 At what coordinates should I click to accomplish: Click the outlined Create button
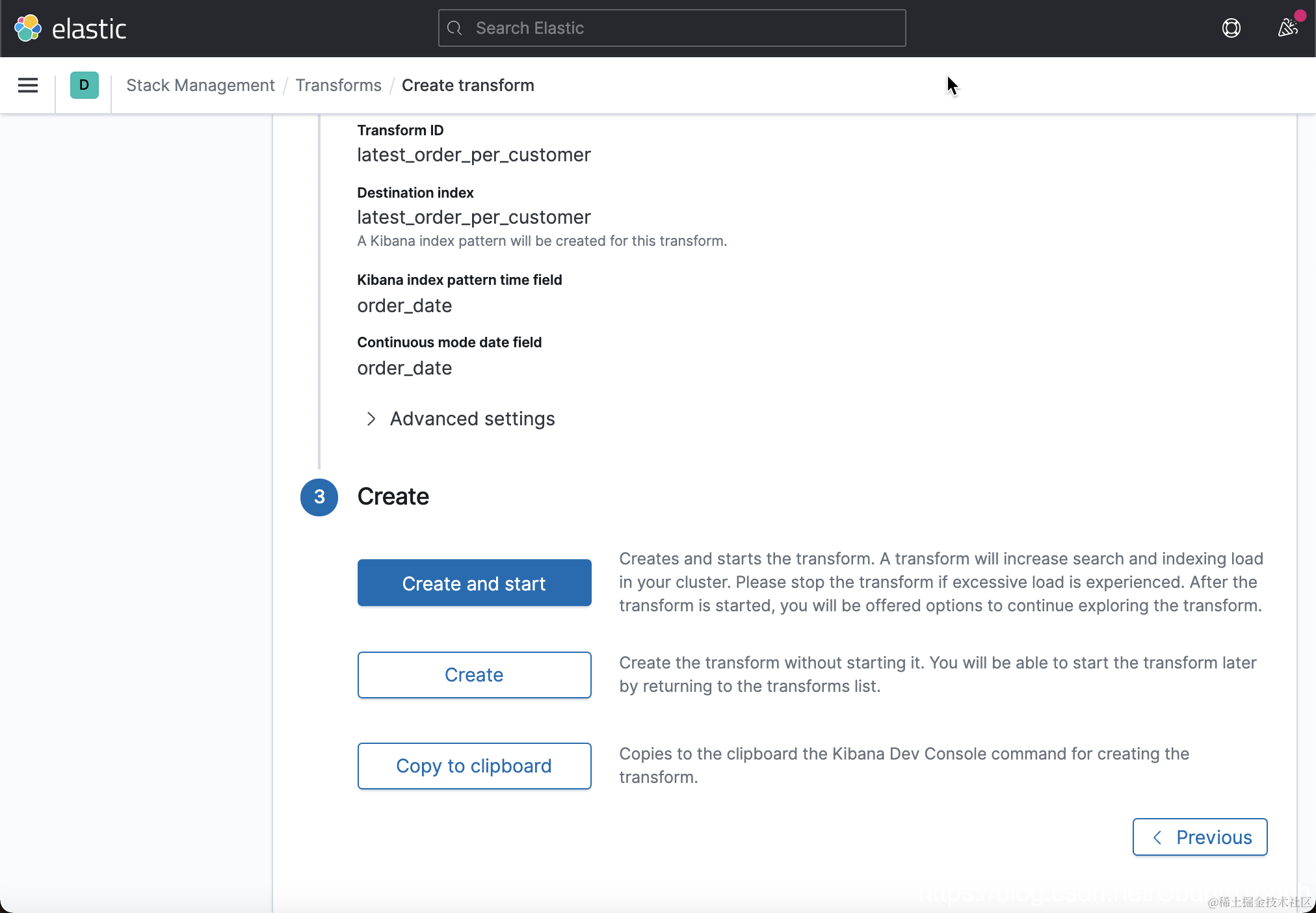[x=474, y=675]
